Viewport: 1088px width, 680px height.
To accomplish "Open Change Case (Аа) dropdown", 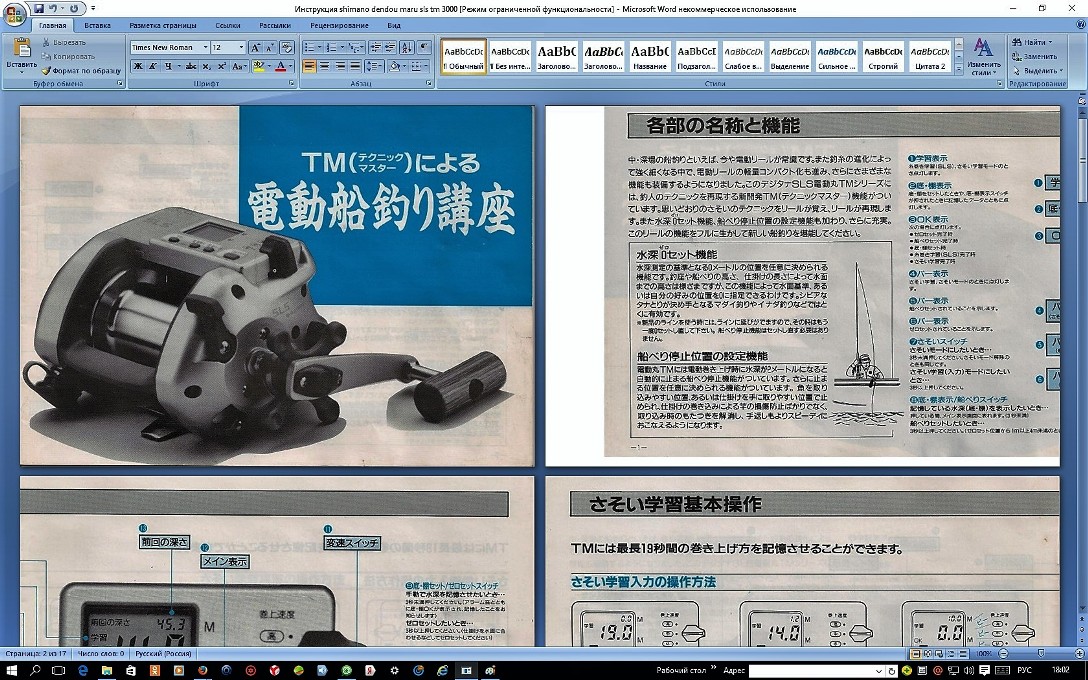I will [239, 67].
